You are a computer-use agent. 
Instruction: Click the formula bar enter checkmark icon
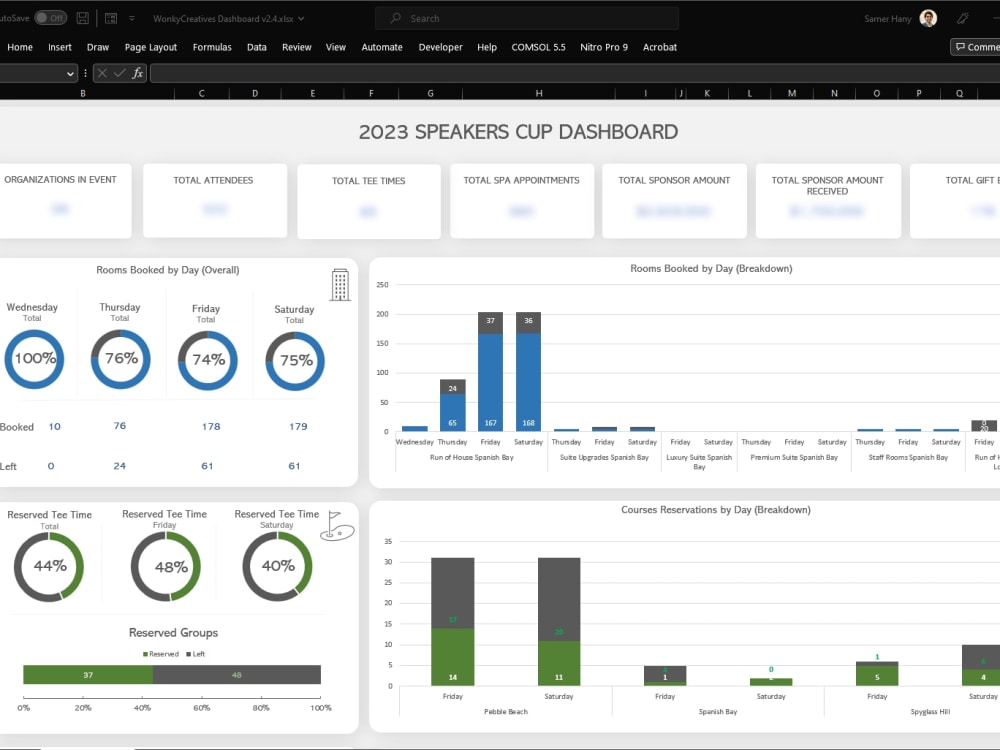(x=119, y=73)
